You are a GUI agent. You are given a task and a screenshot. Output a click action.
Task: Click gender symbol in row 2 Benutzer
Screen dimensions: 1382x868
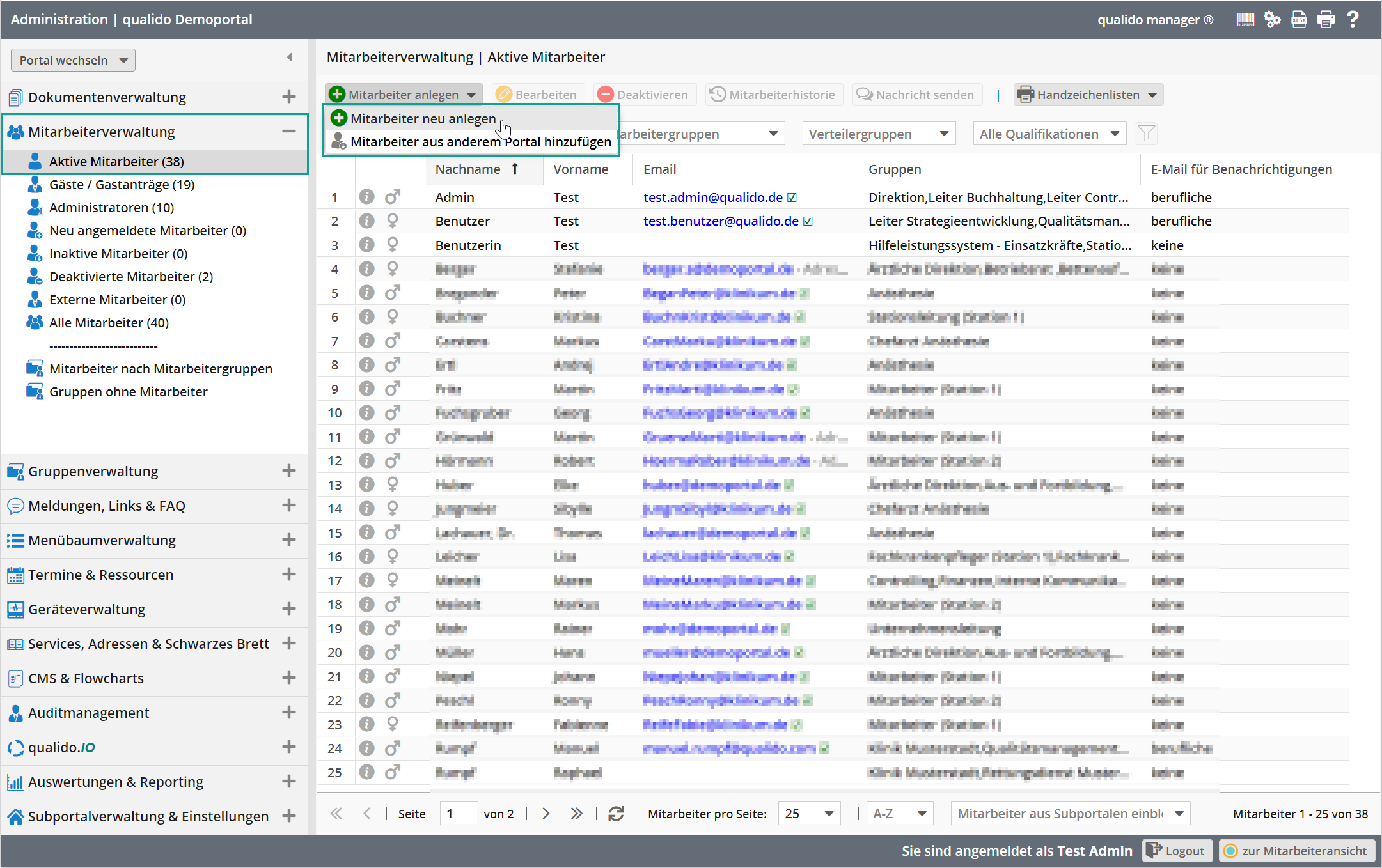point(393,221)
